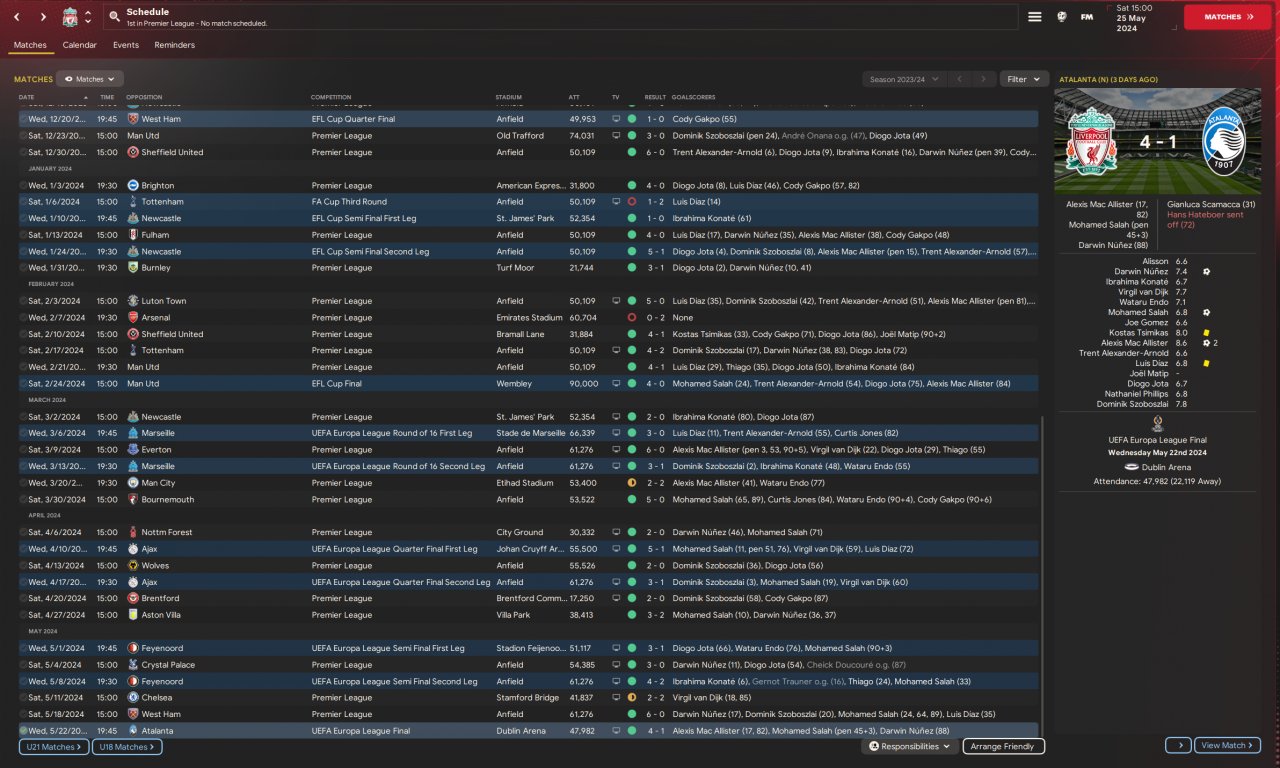The width and height of the screenshot is (1280, 768).
Task: Open the hamburger menu icon
Action: (x=1035, y=17)
